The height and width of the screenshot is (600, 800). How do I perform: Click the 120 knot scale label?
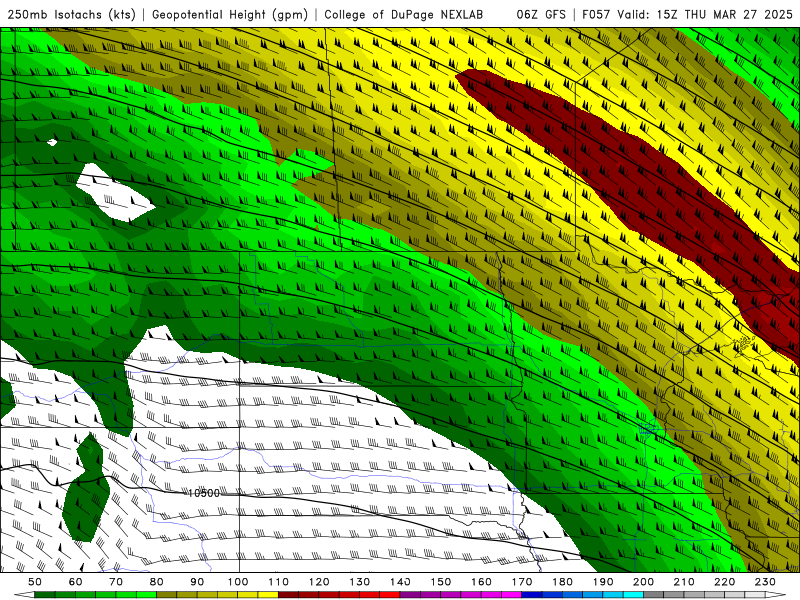[319, 582]
